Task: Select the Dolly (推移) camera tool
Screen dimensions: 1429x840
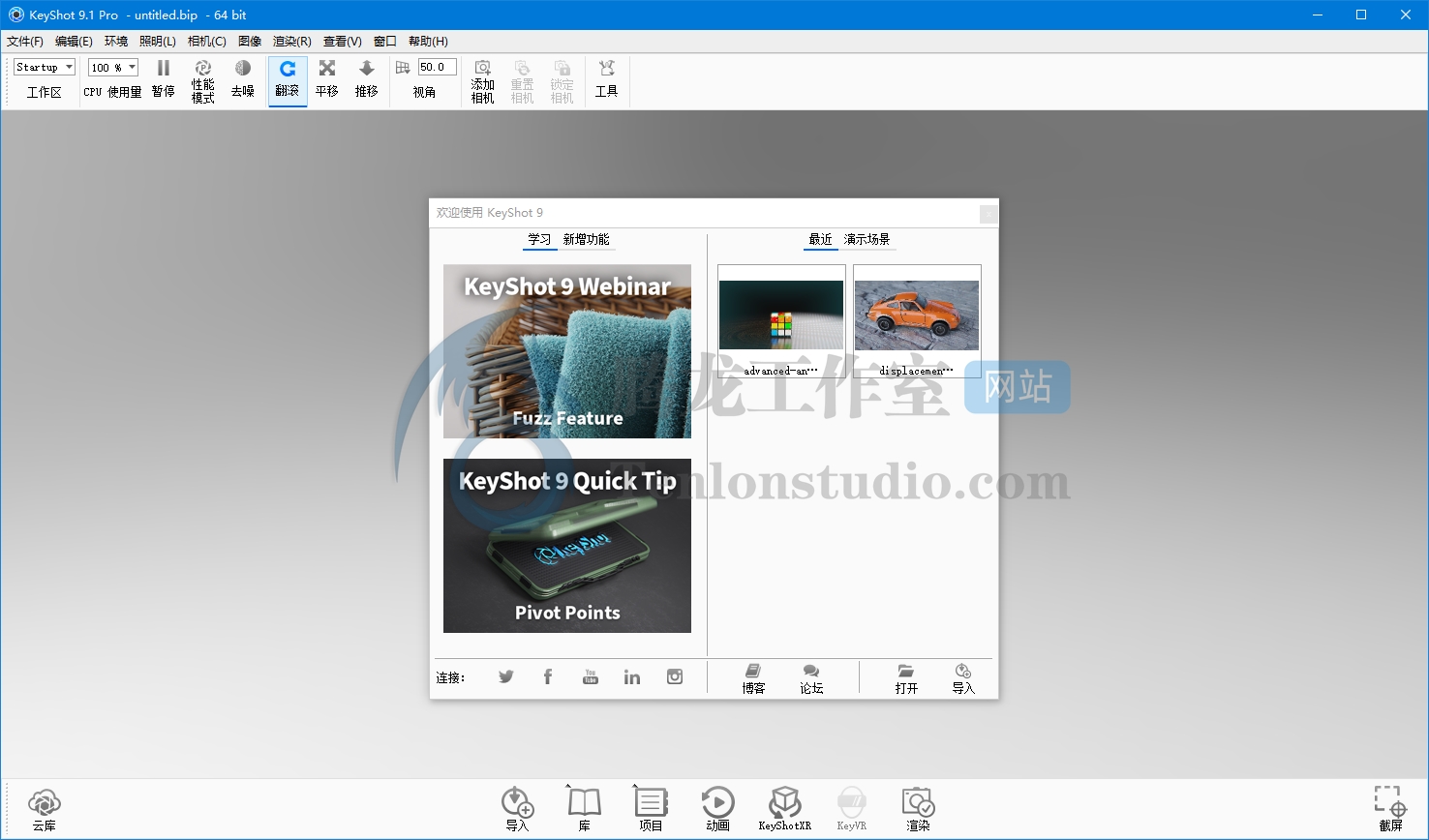Action: coord(367,79)
